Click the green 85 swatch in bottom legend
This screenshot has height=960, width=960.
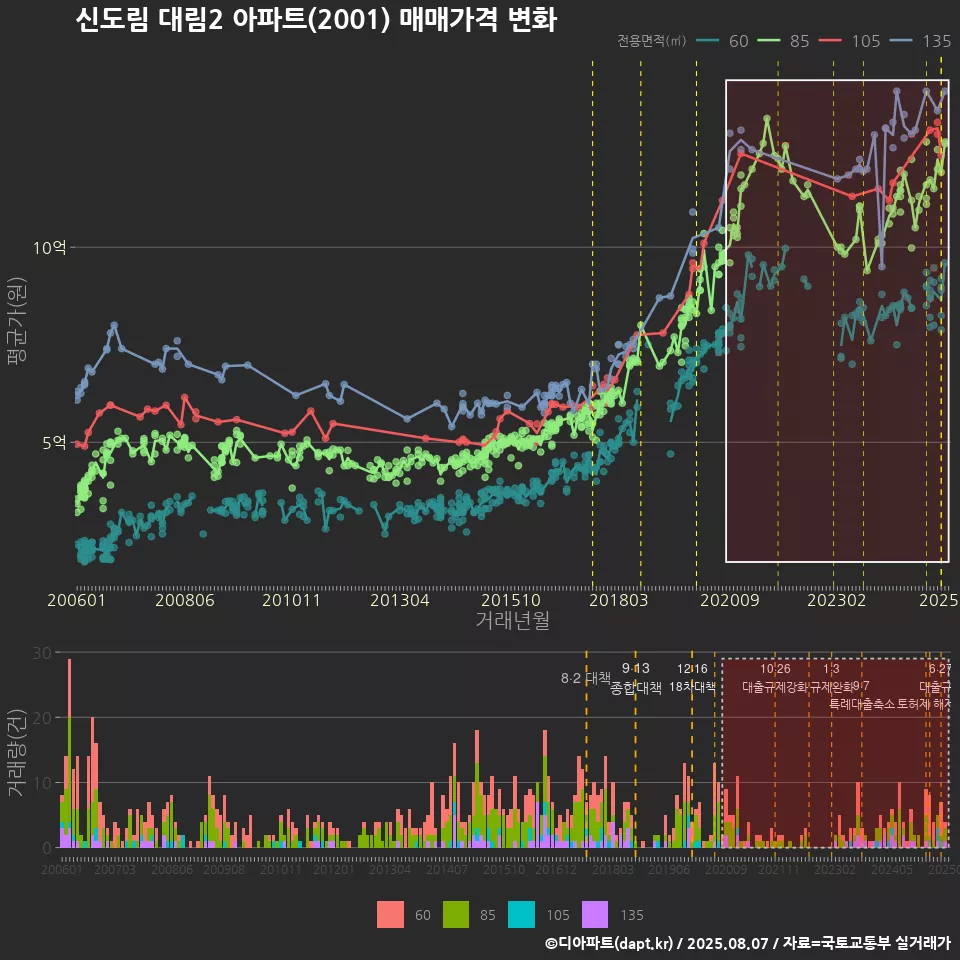tap(456, 915)
